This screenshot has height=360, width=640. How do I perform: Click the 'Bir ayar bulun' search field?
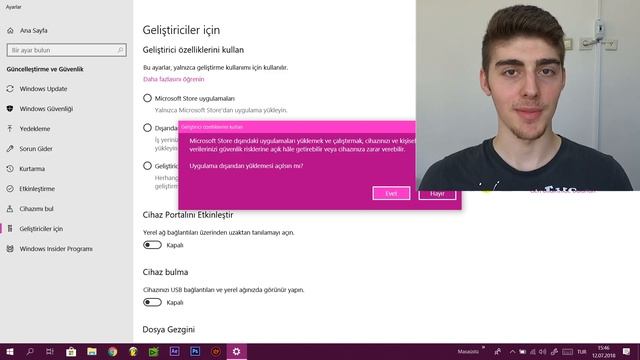[x=67, y=50]
